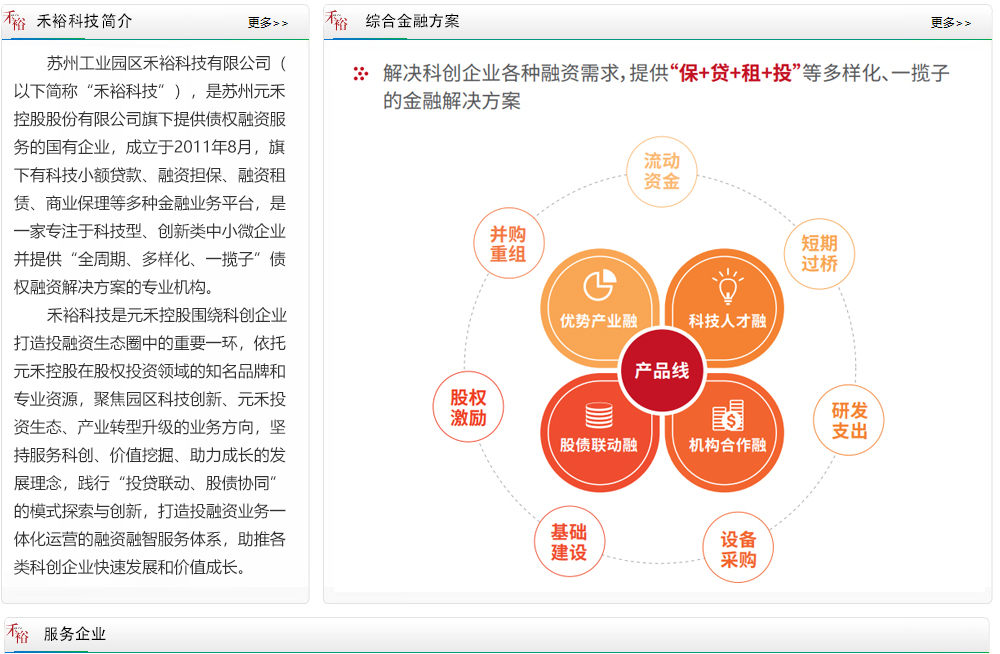Click the central 产品线 red circle
This screenshot has width=1000, height=654.
(662, 370)
